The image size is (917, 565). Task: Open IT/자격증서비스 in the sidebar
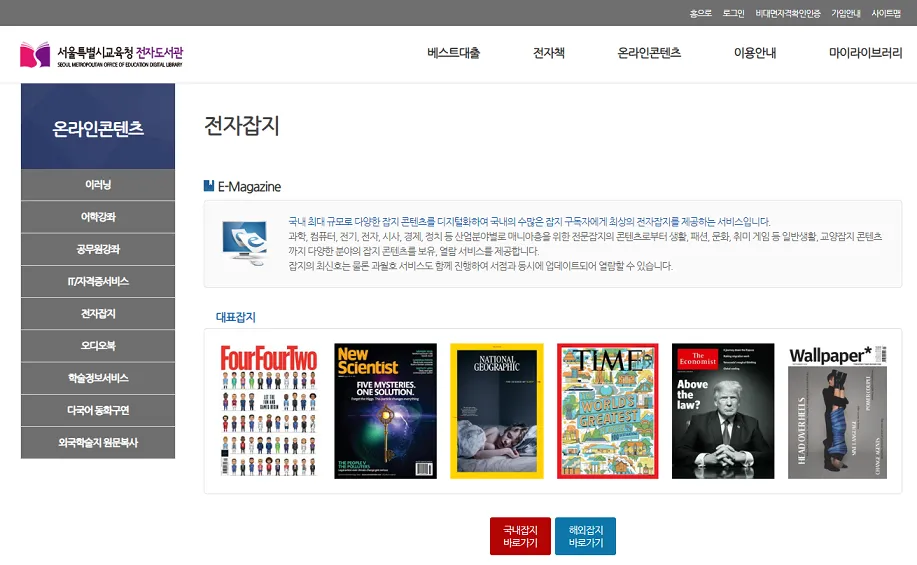[98, 281]
